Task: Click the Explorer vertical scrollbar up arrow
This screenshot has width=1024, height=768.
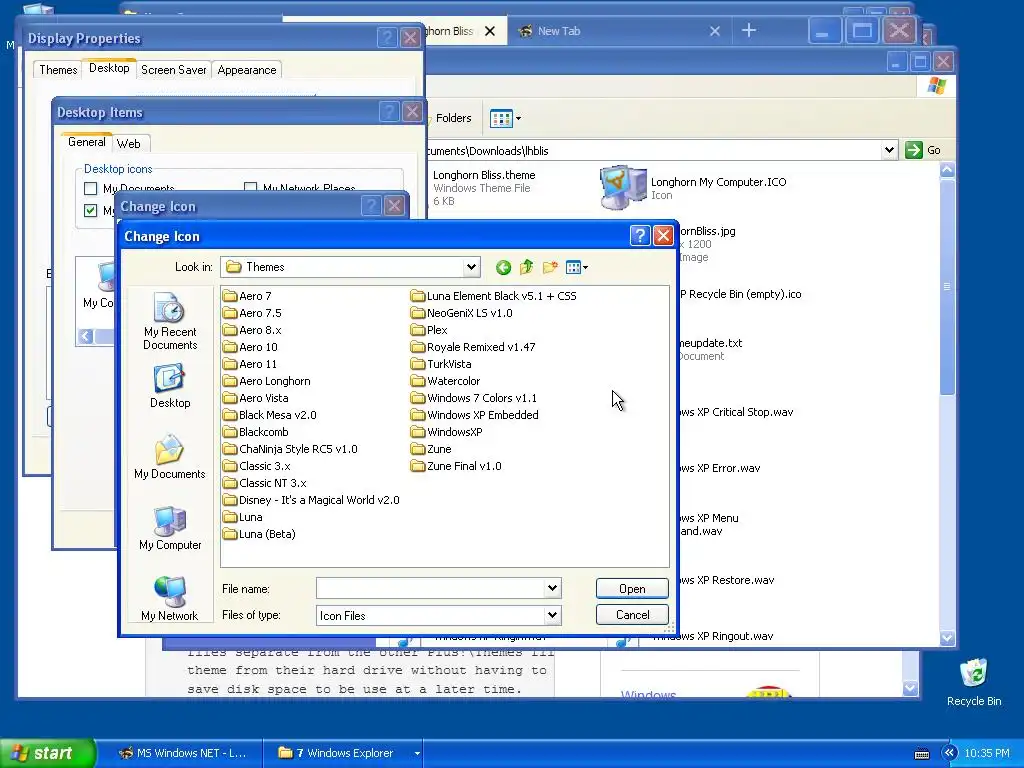Action: [947, 170]
